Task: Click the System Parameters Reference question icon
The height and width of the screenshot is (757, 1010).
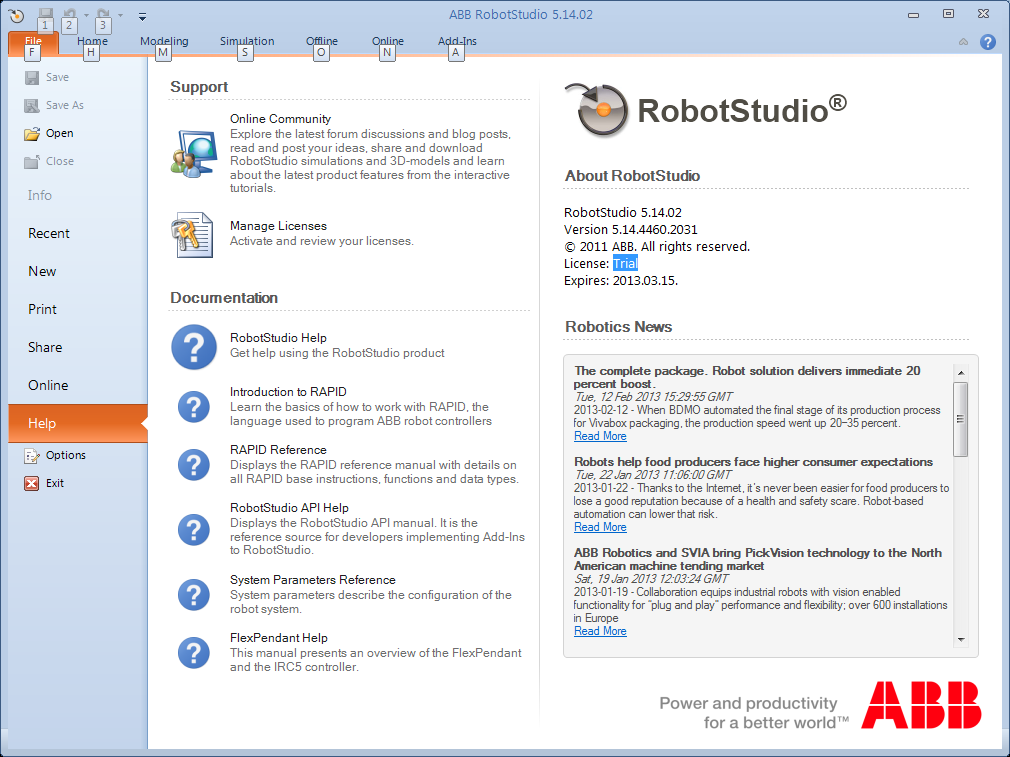Action: tap(194, 595)
